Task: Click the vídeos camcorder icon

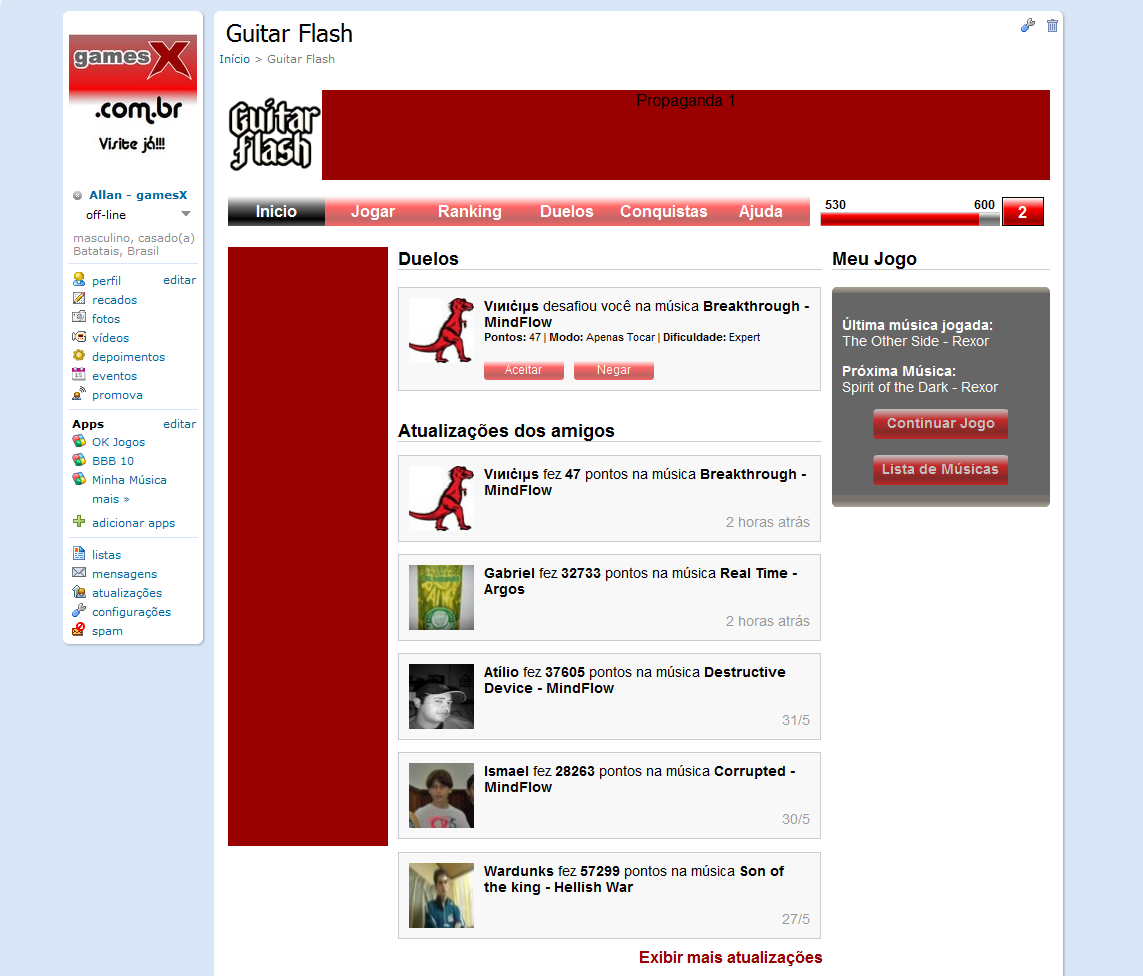Action: (x=79, y=336)
